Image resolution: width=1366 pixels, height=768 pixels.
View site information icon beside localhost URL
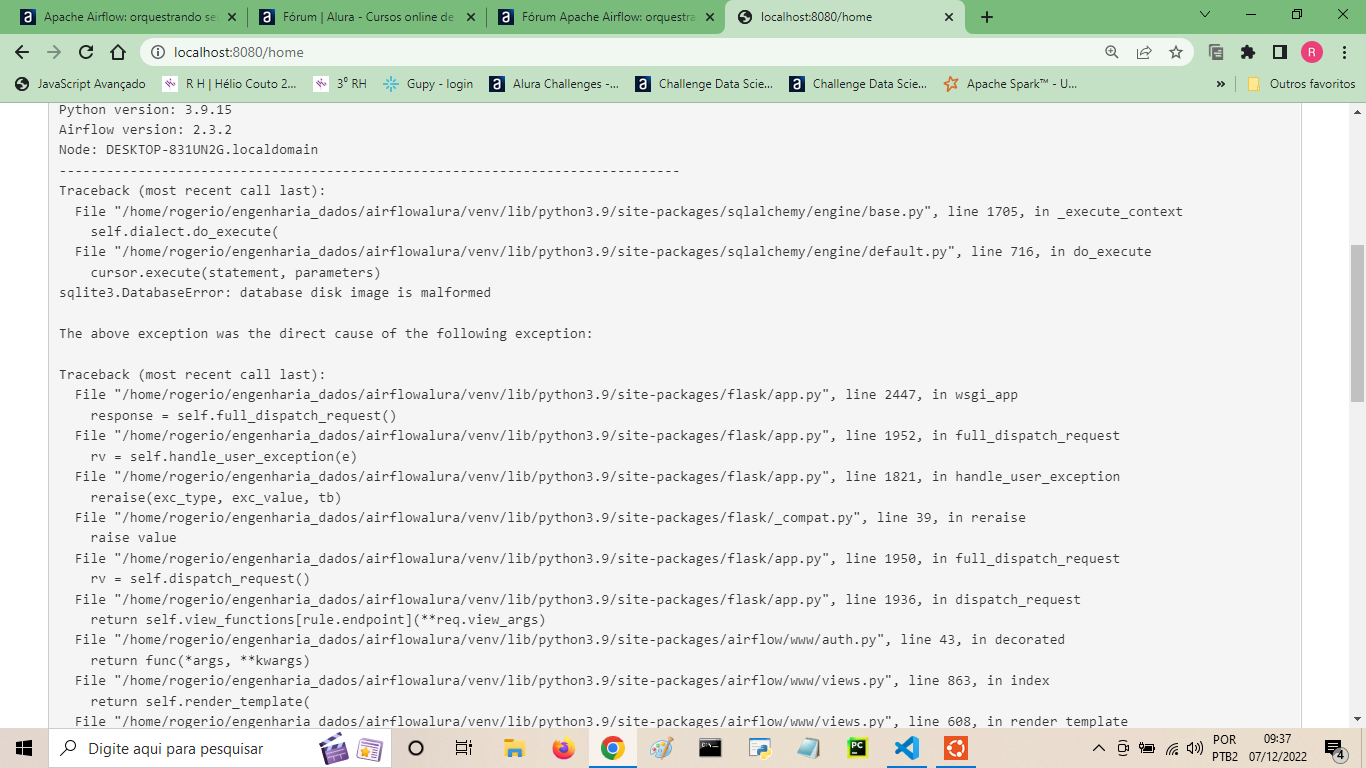(x=158, y=52)
